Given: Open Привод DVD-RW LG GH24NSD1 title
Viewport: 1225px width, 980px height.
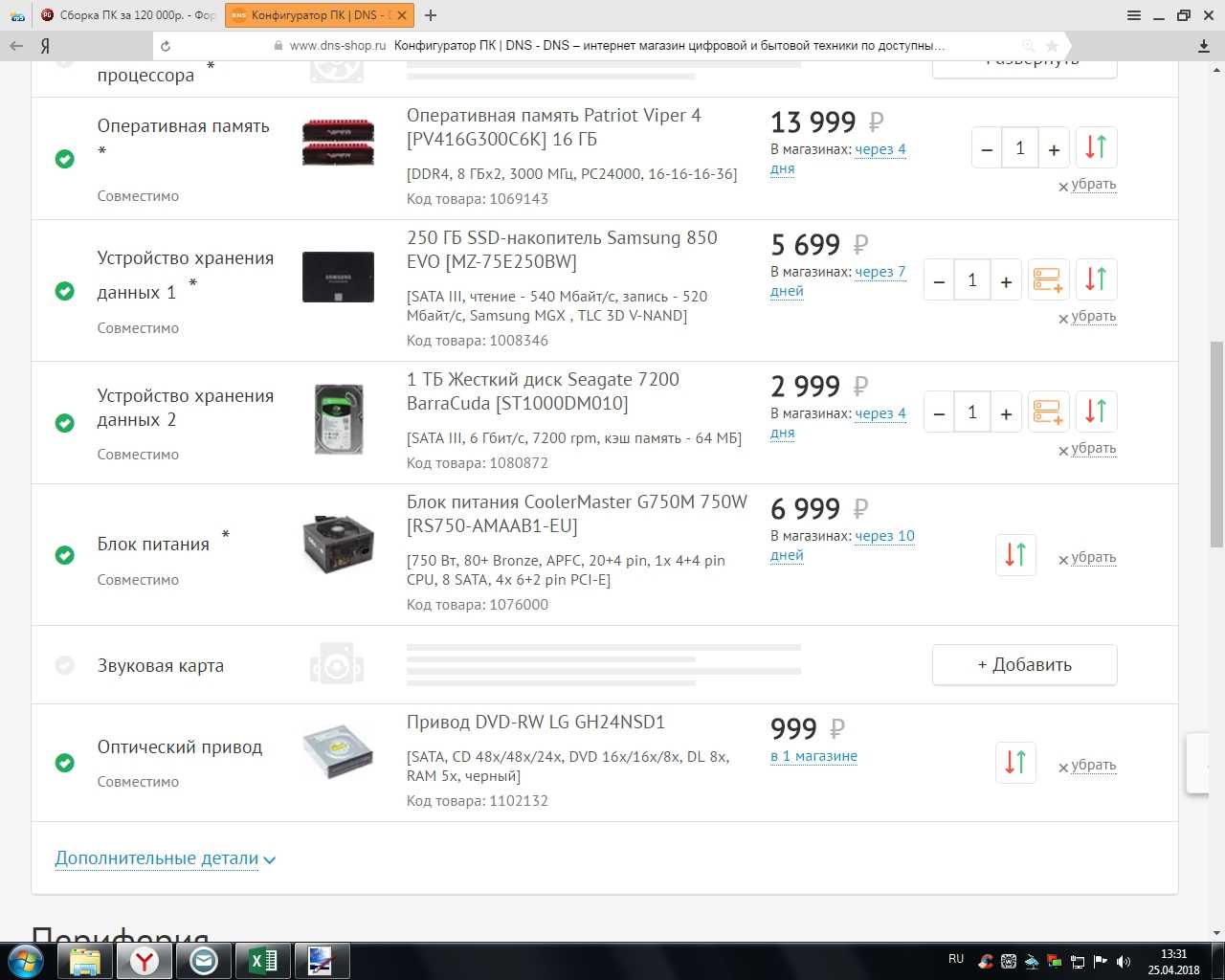Looking at the screenshot, I should coord(536,723).
